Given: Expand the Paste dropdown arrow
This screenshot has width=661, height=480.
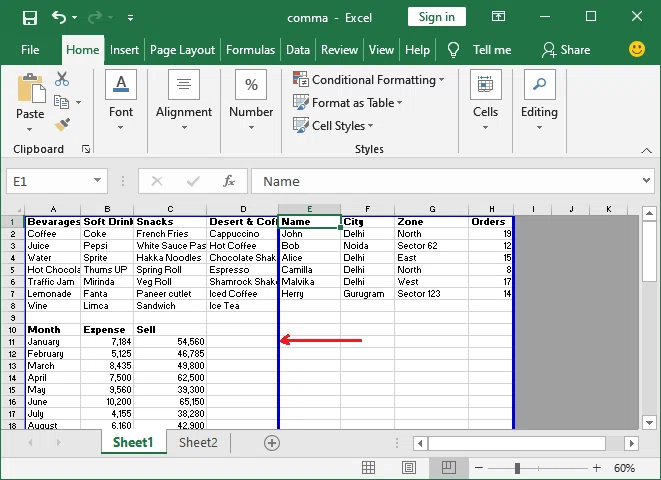Looking at the screenshot, I should [30, 129].
